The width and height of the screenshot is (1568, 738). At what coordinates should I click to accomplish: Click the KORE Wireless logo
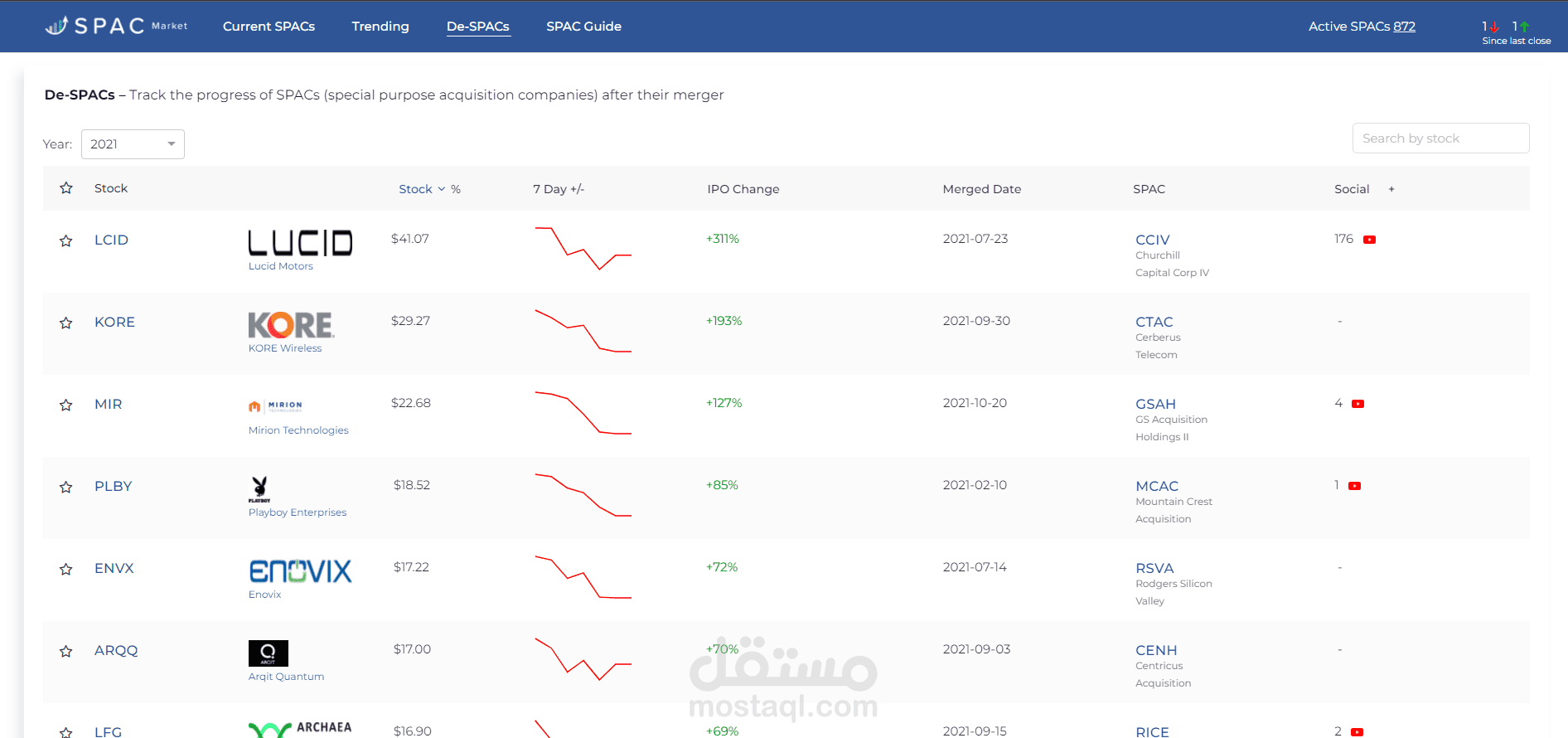pos(291,325)
